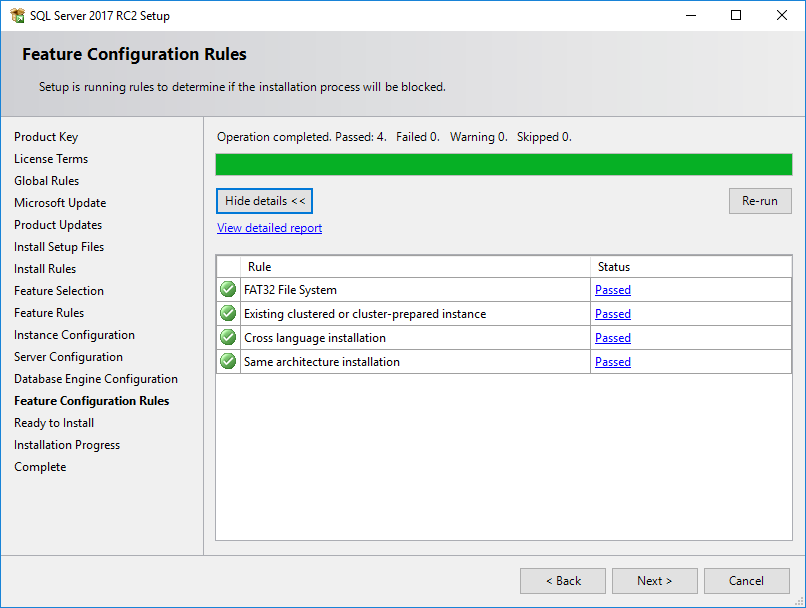Click the green check icon beside FAT32 File System
The height and width of the screenshot is (608, 806).
click(x=228, y=289)
